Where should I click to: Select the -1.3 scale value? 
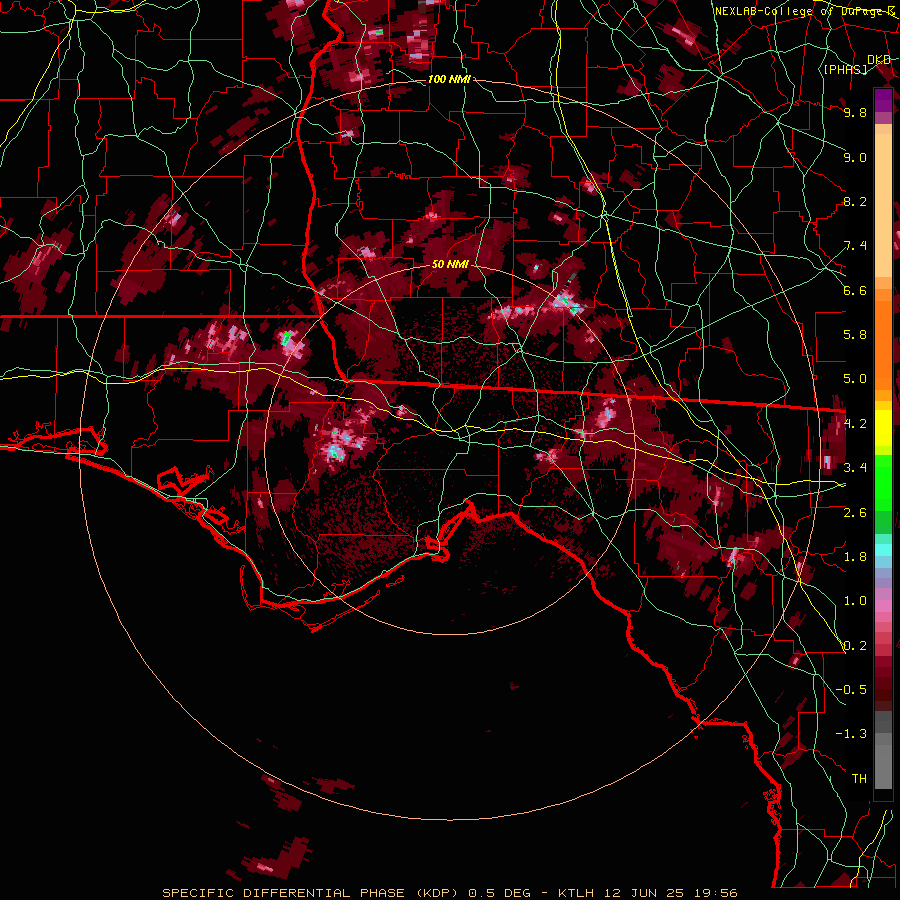[851, 734]
